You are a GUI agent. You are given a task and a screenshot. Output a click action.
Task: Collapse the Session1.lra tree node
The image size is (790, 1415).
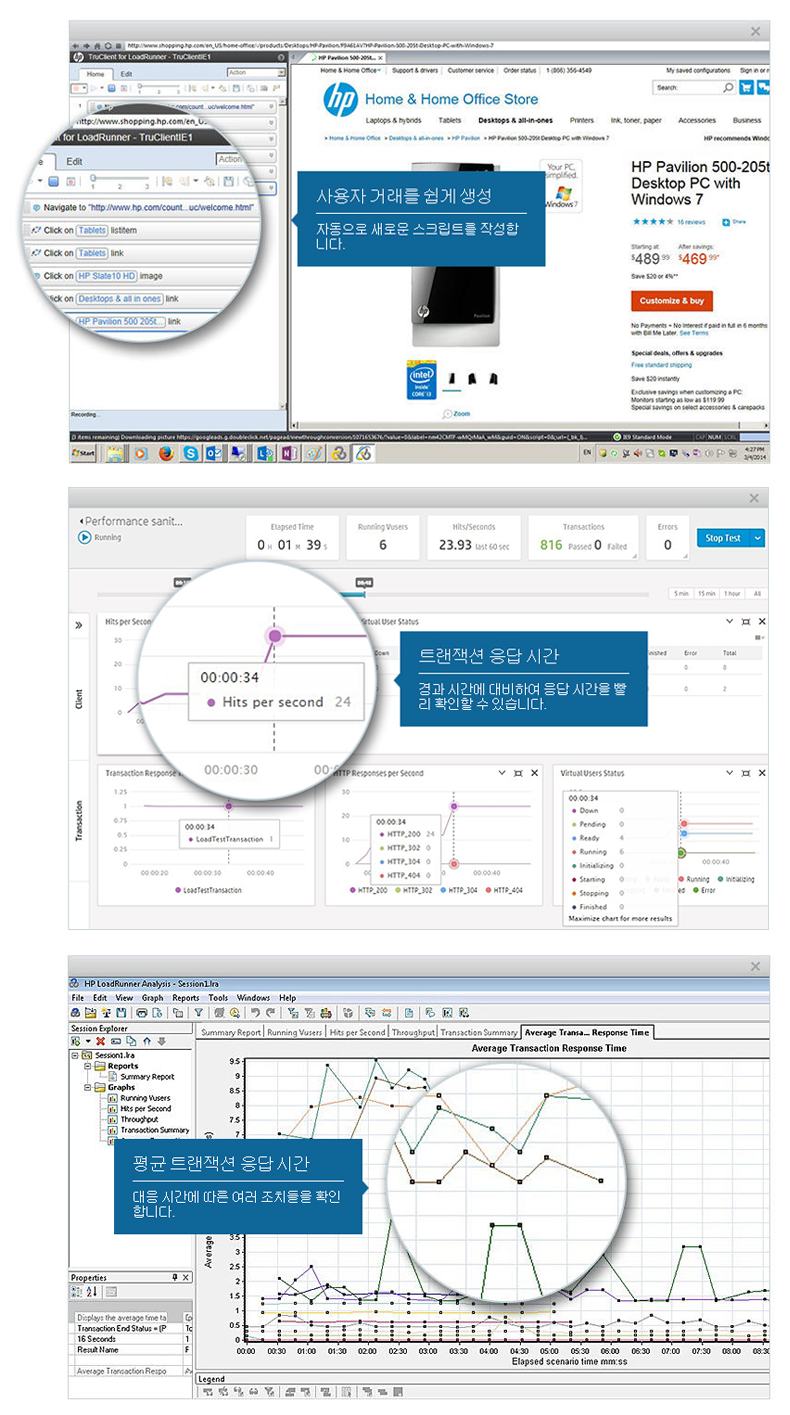[75, 1055]
